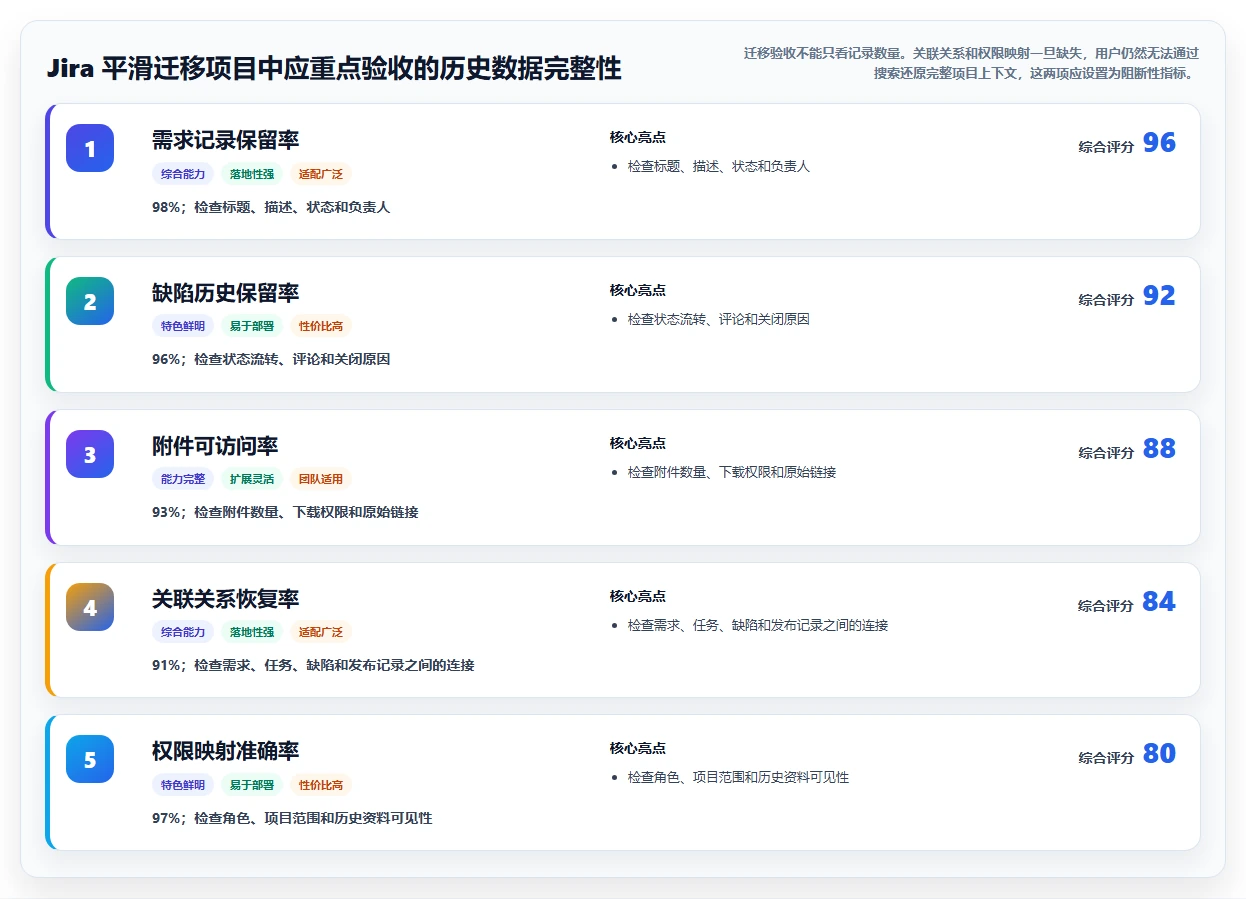The height and width of the screenshot is (899, 1246).
Task: Click bullet 检查标题、描述、状态和负责人 under 核心亮点
Action: pos(718,166)
